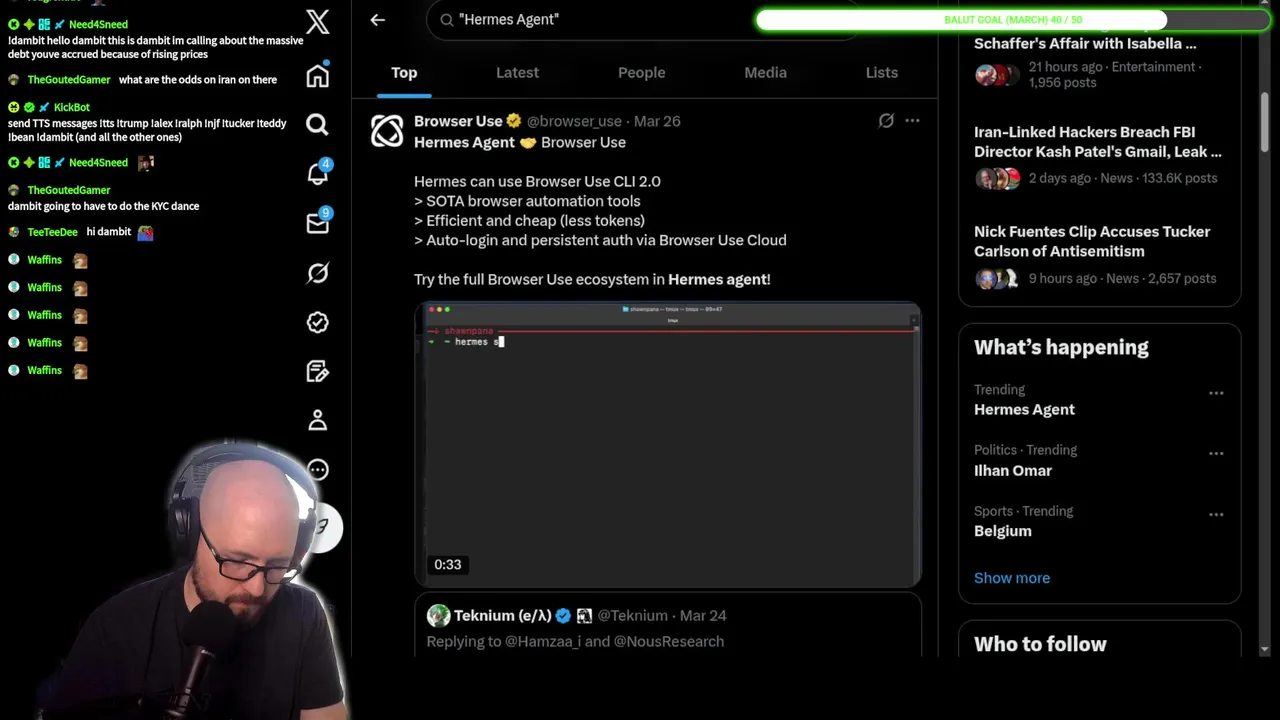Click the page scrollbar on right

pyautogui.click(x=1265, y=125)
